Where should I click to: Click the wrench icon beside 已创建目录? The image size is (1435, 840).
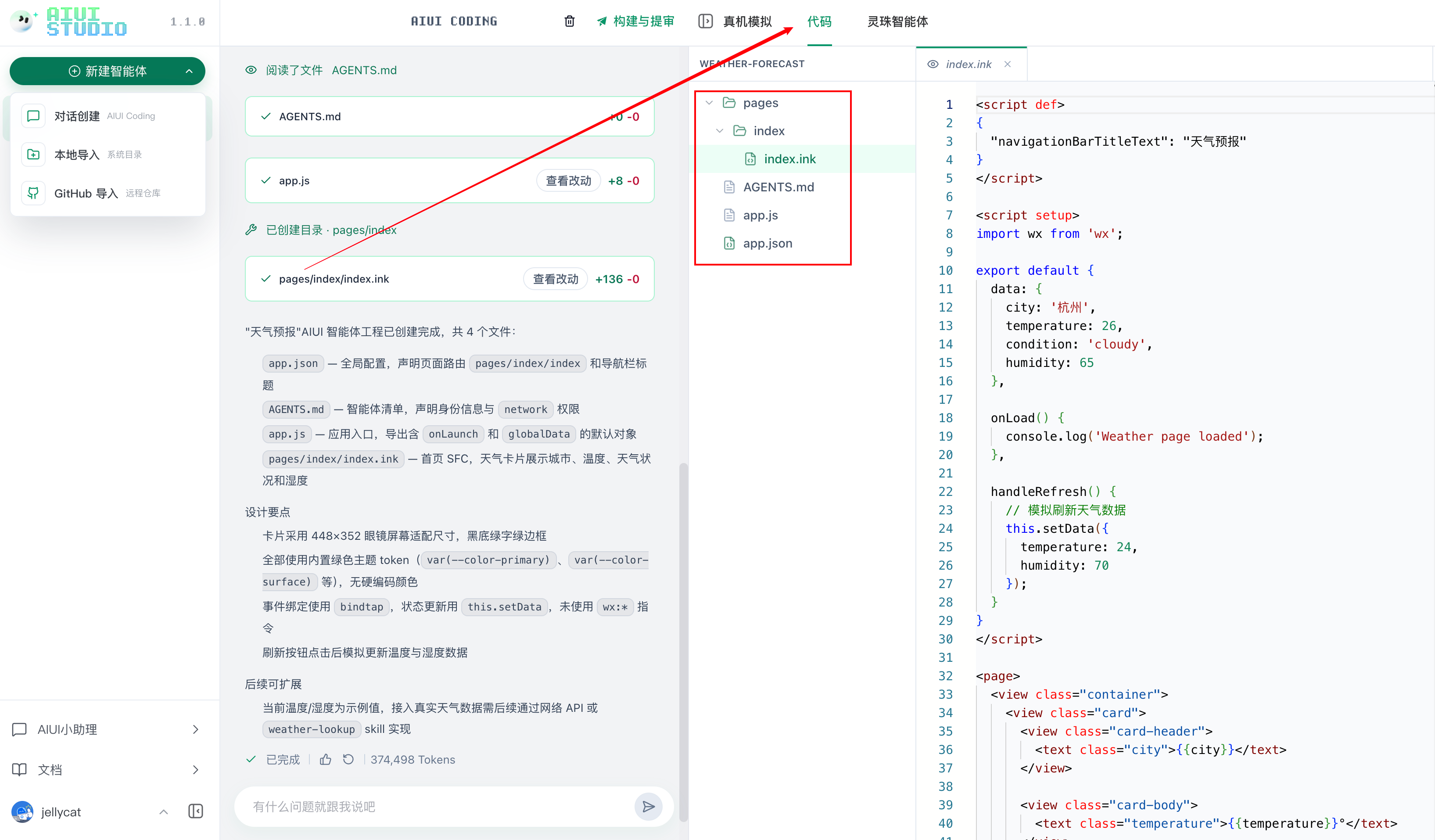coord(251,230)
